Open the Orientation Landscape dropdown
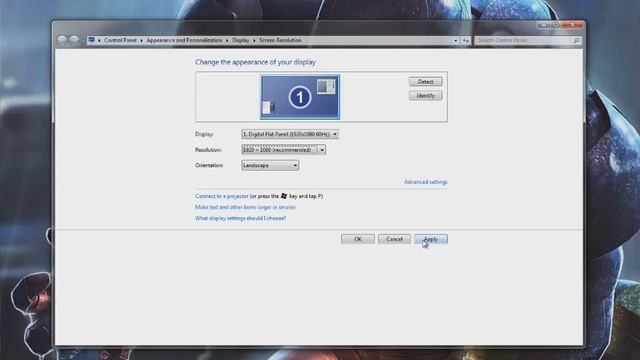 [x=270, y=165]
